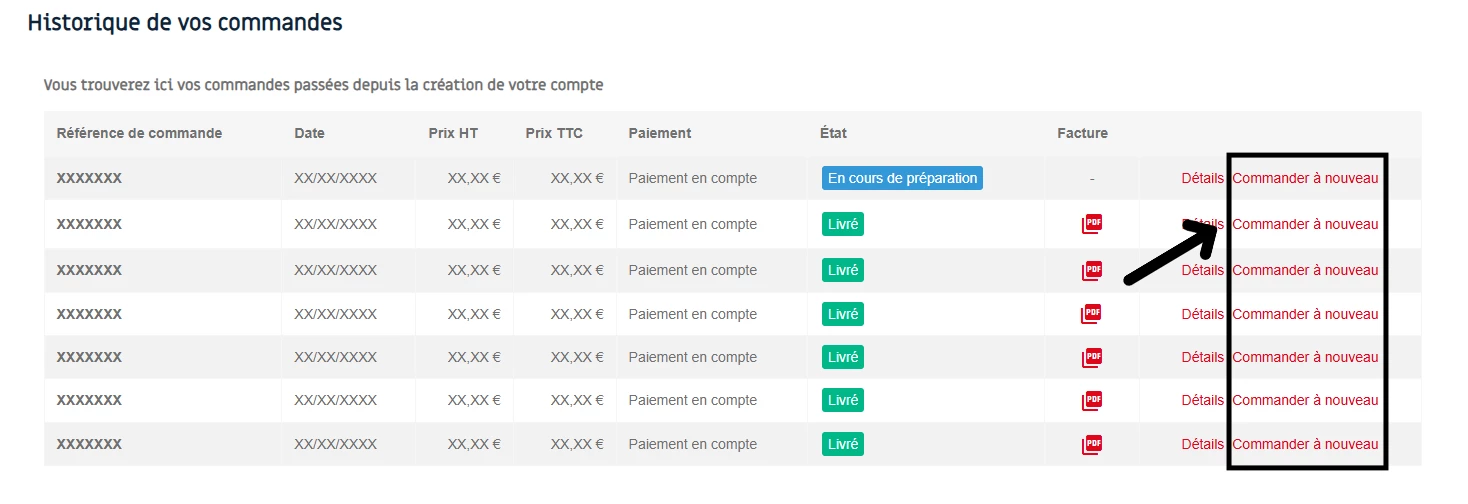
Task: Open PDF invoice in second order row
Action: click(1092, 224)
